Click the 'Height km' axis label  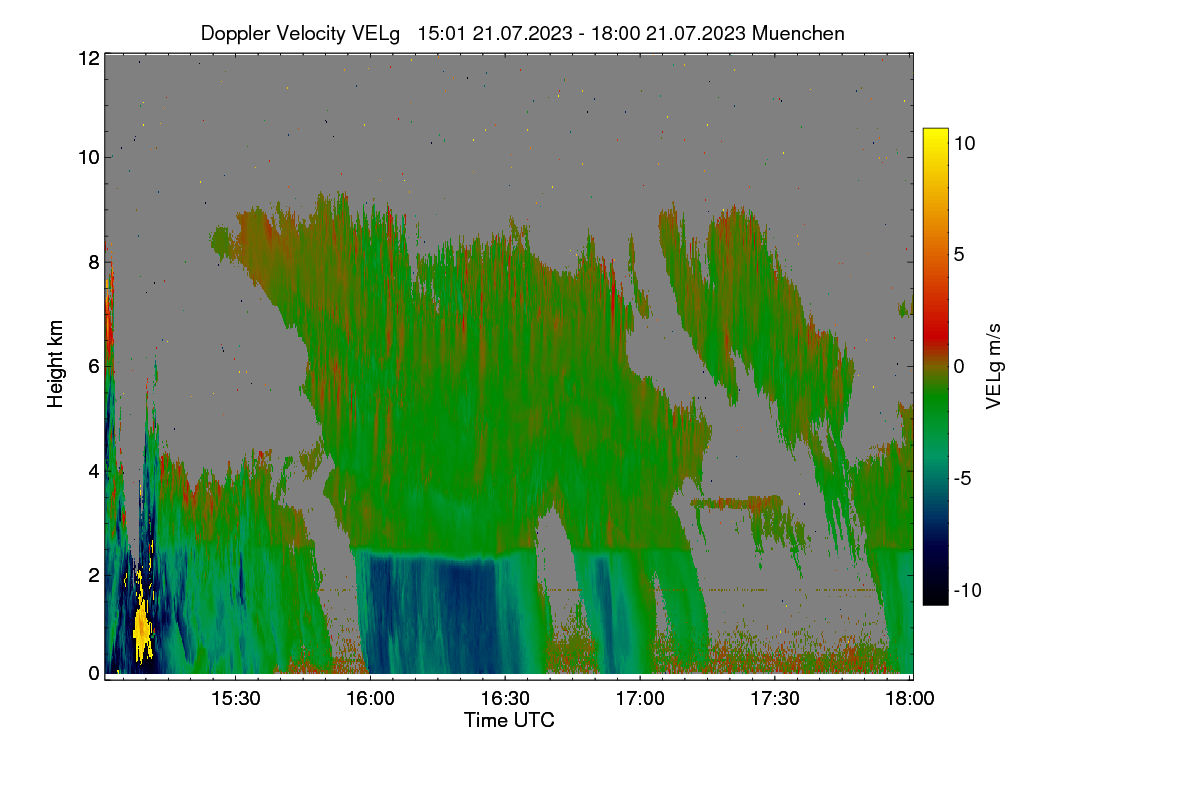click(56, 364)
